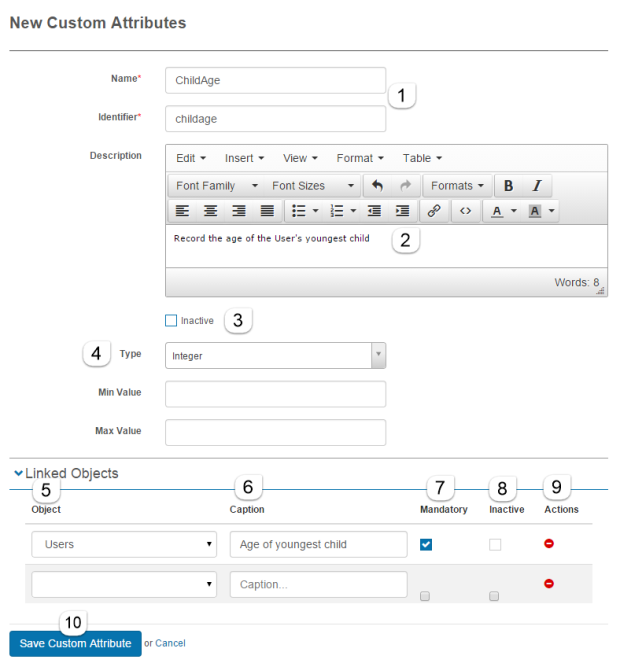Click the Save Custom Attribute button
This screenshot has width=620, height=663.
pos(75,643)
